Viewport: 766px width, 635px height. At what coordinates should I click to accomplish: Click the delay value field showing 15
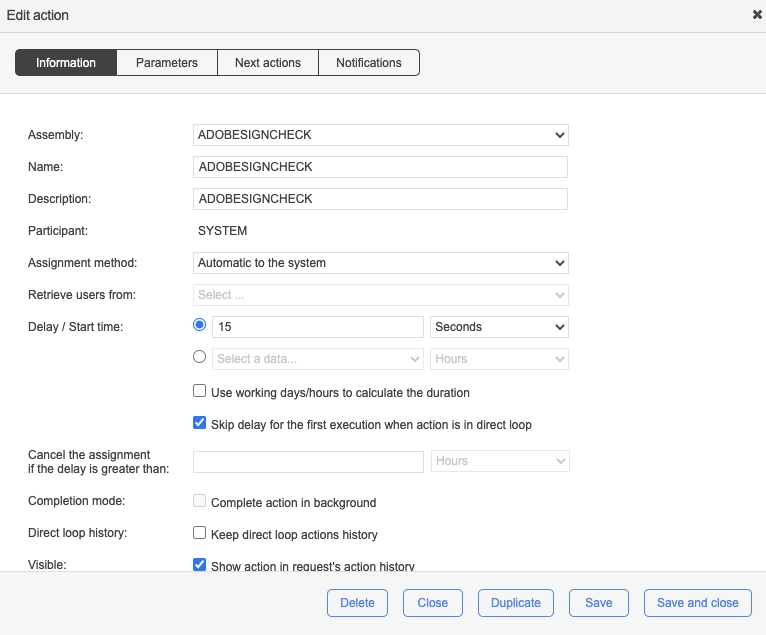(318, 327)
